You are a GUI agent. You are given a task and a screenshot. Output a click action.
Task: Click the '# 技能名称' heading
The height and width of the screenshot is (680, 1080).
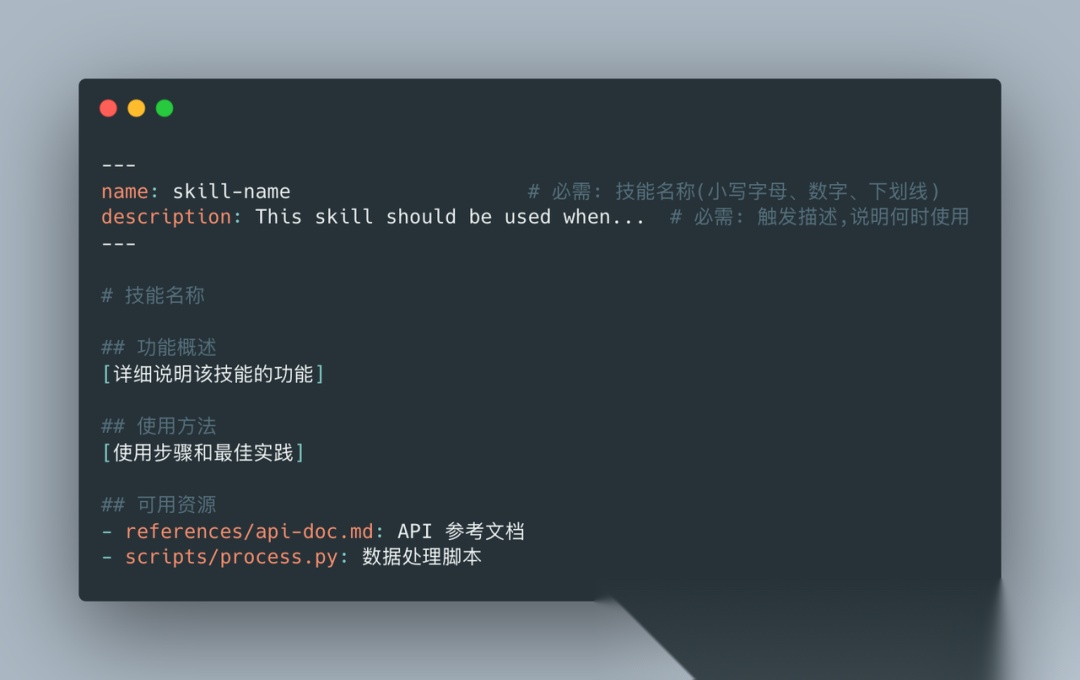coord(153,296)
